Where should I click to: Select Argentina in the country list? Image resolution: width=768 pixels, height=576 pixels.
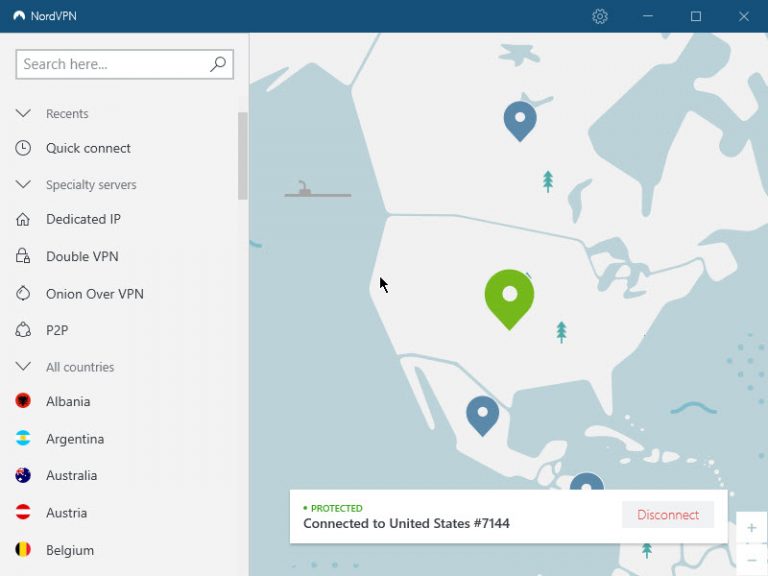pyautogui.click(x=74, y=439)
